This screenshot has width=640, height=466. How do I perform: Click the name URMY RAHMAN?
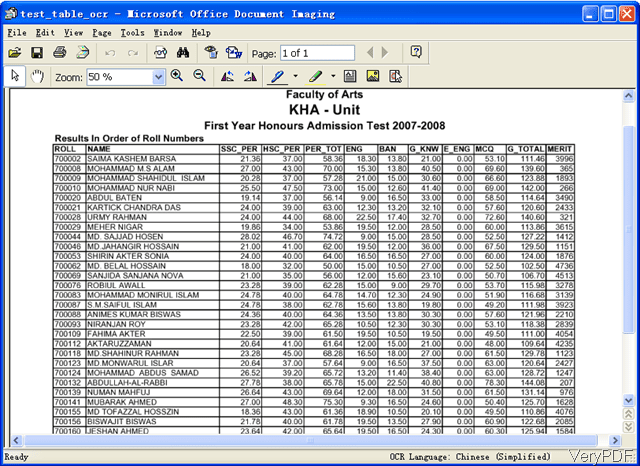point(117,217)
